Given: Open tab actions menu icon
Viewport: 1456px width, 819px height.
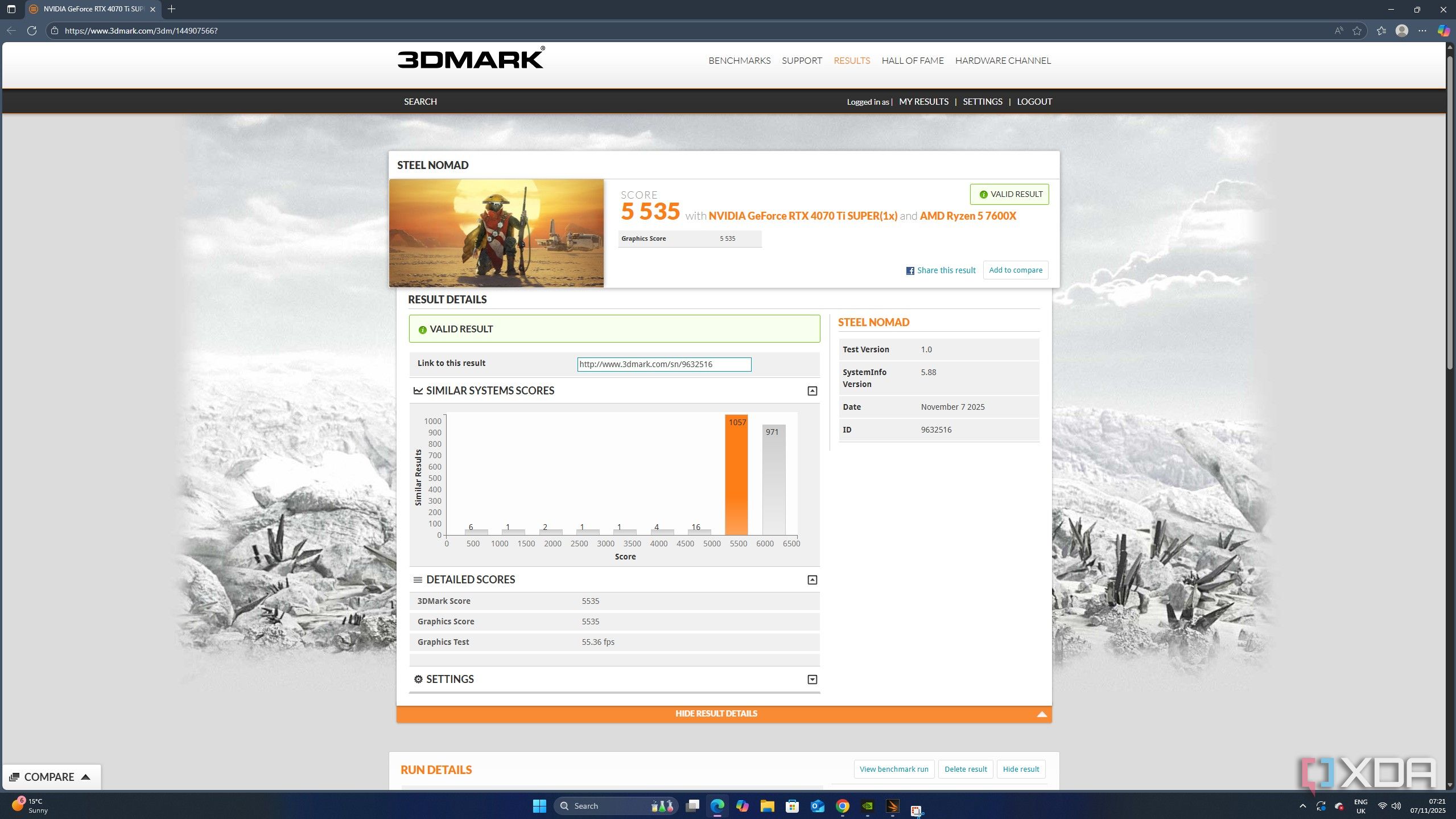Looking at the screenshot, I should pyautogui.click(x=11, y=9).
